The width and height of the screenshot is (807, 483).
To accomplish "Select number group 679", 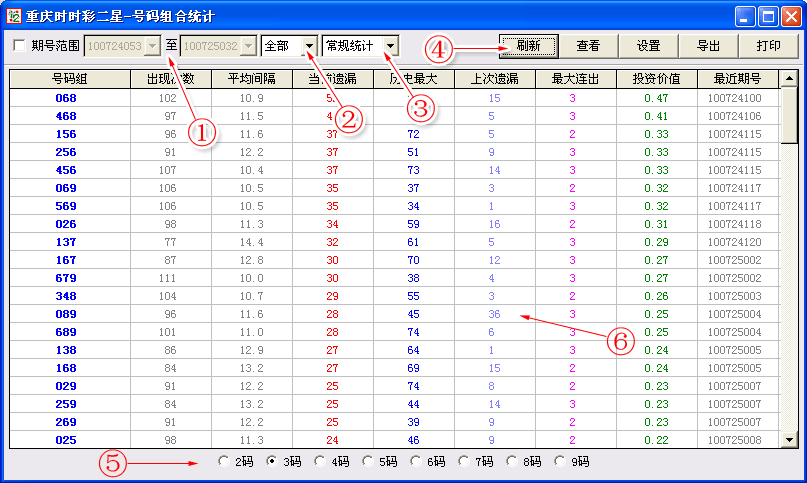I will pyautogui.click(x=66, y=278).
